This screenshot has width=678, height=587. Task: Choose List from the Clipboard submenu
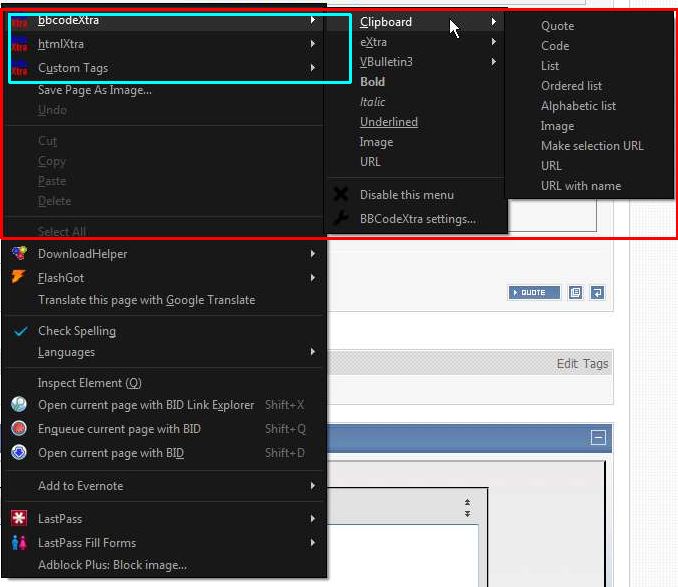point(550,66)
